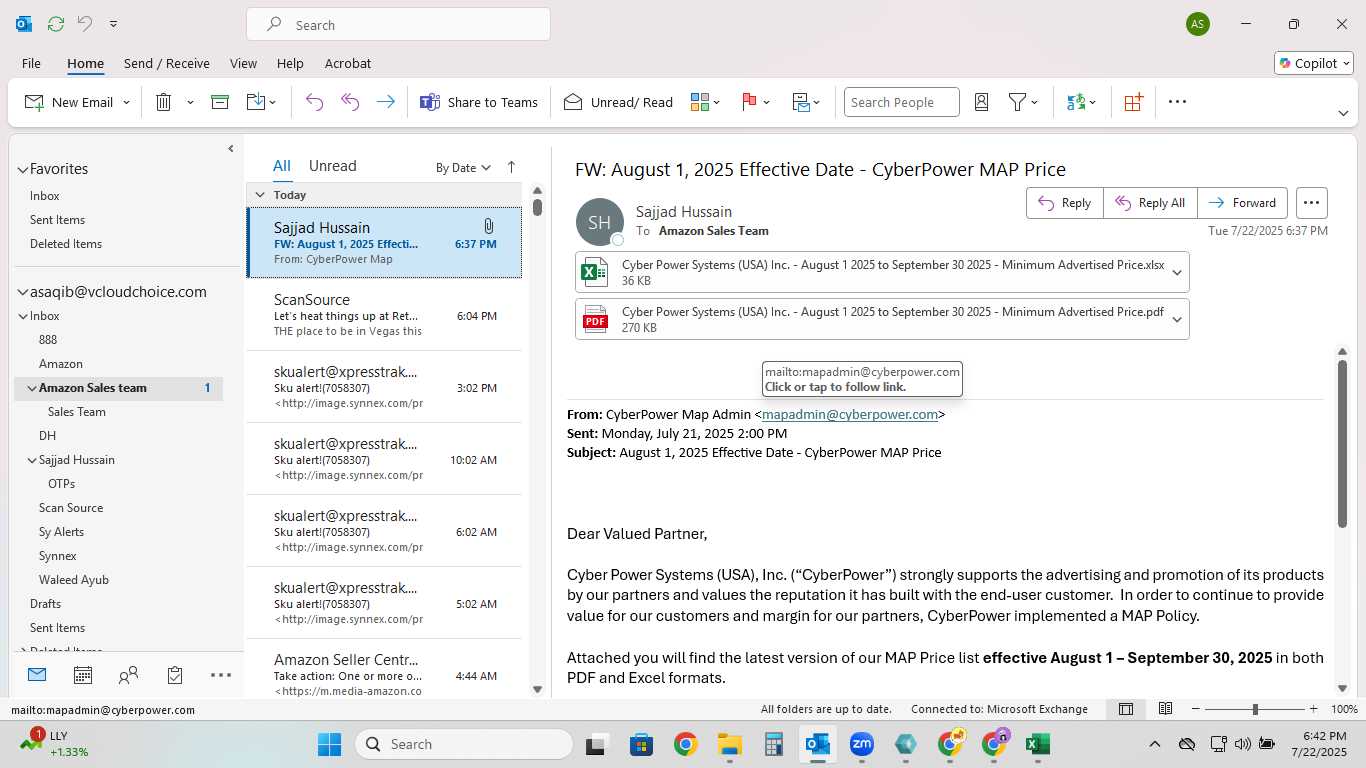
Task: Open the ScanSource email
Action: point(384,315)
